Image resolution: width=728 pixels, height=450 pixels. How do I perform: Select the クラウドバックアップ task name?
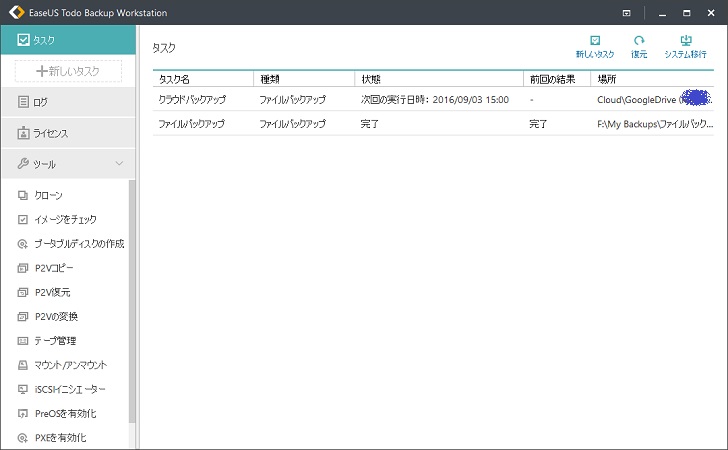pos(192,99)
